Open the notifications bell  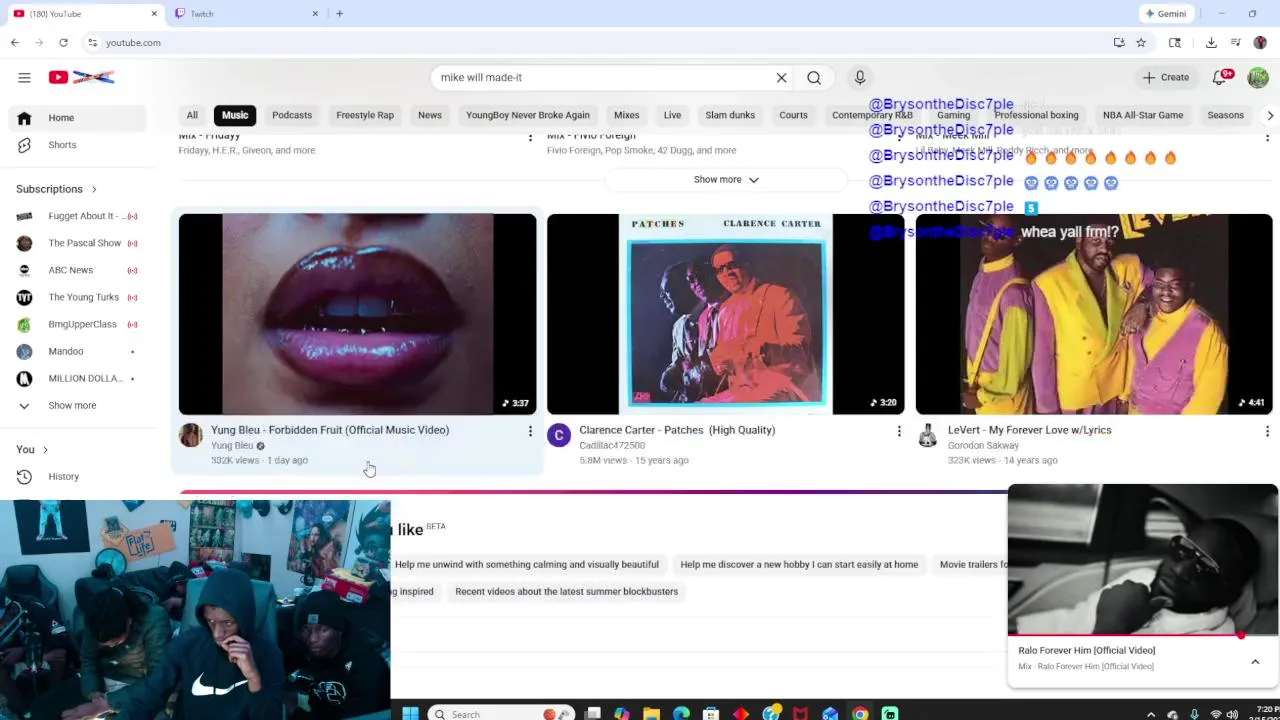point(1220,77)
